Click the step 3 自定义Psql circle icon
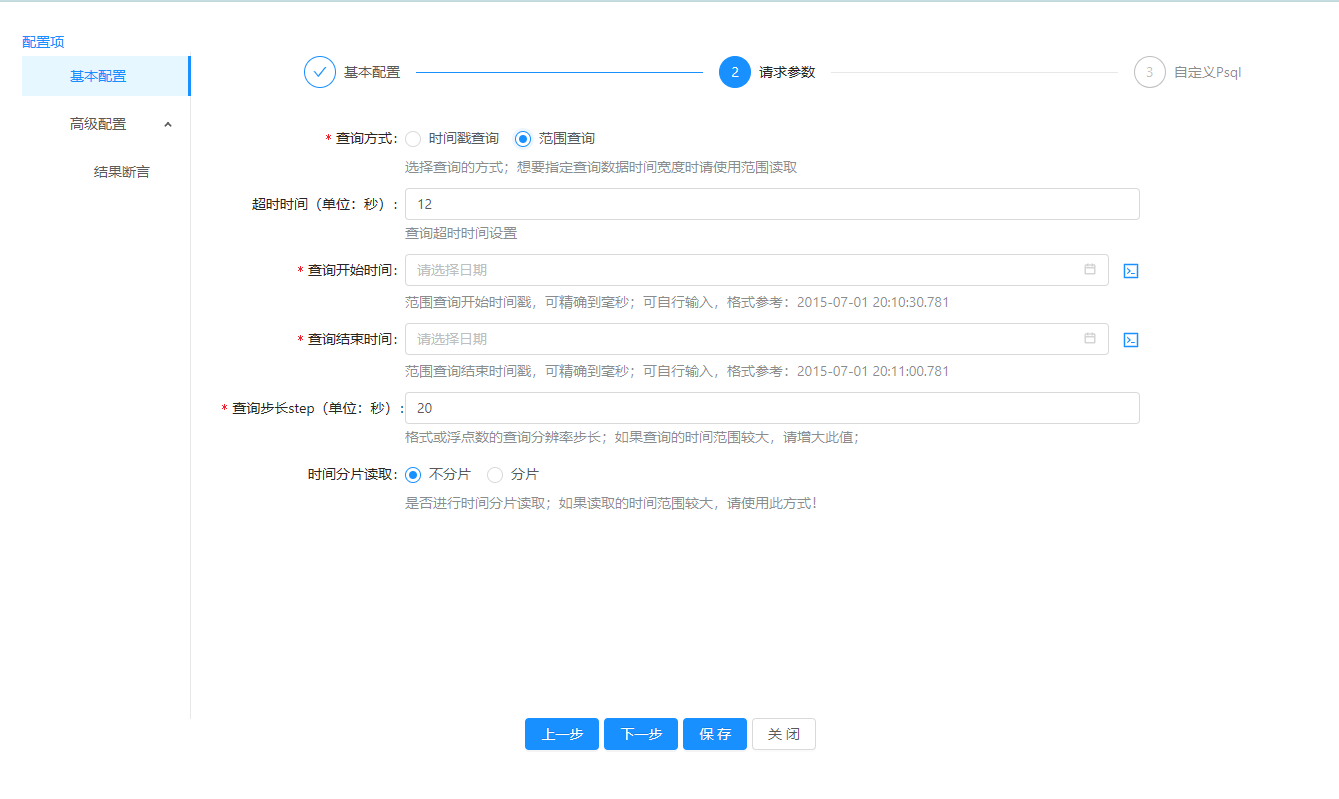Viewport: 1339px width, 799px height. 1149,72
